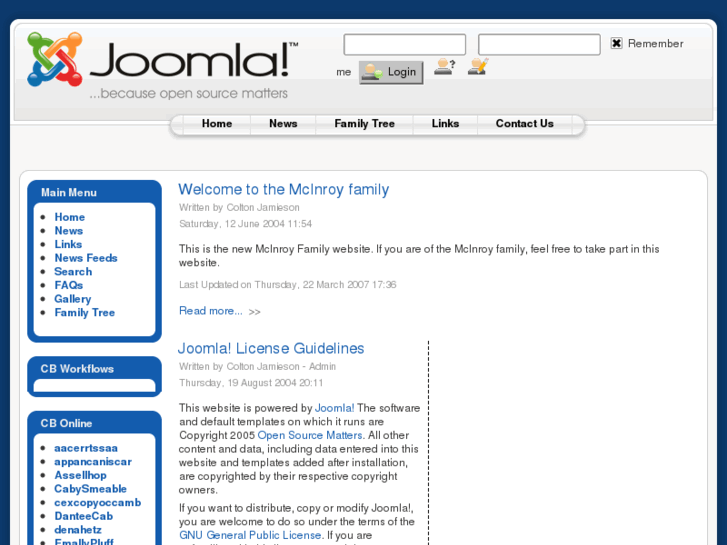Screen dimensions: 727x545
Task: Open the Links tab in top navigation
Action: click(x=445, y=124)
